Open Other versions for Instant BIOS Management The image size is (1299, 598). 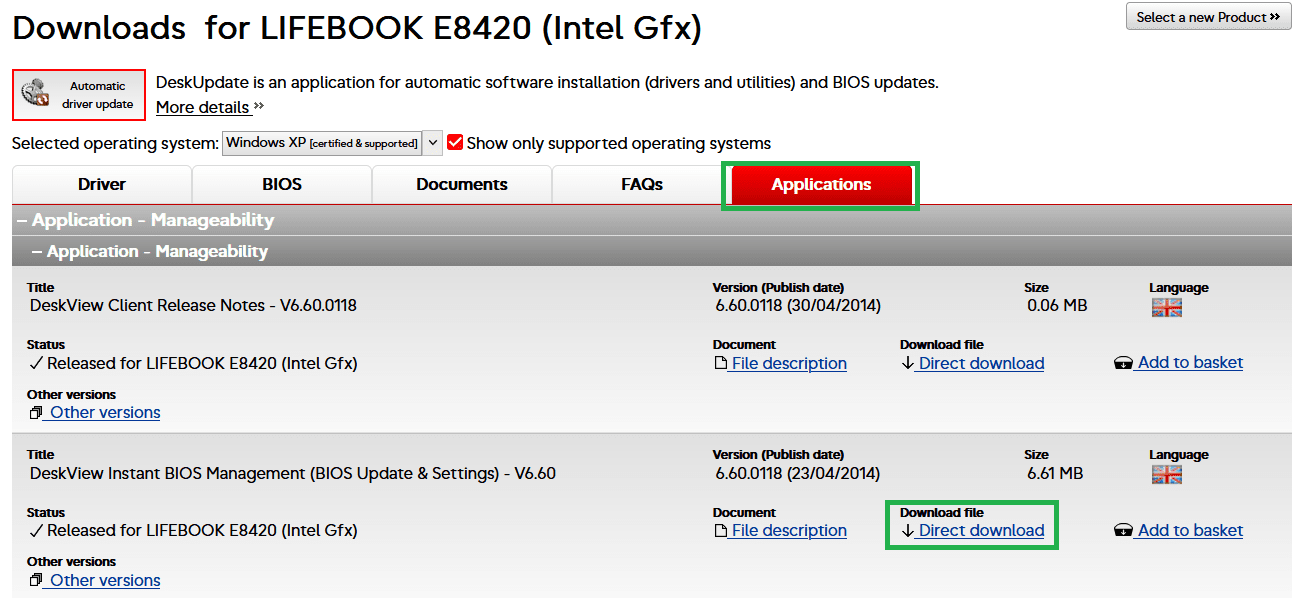point(105,580)
